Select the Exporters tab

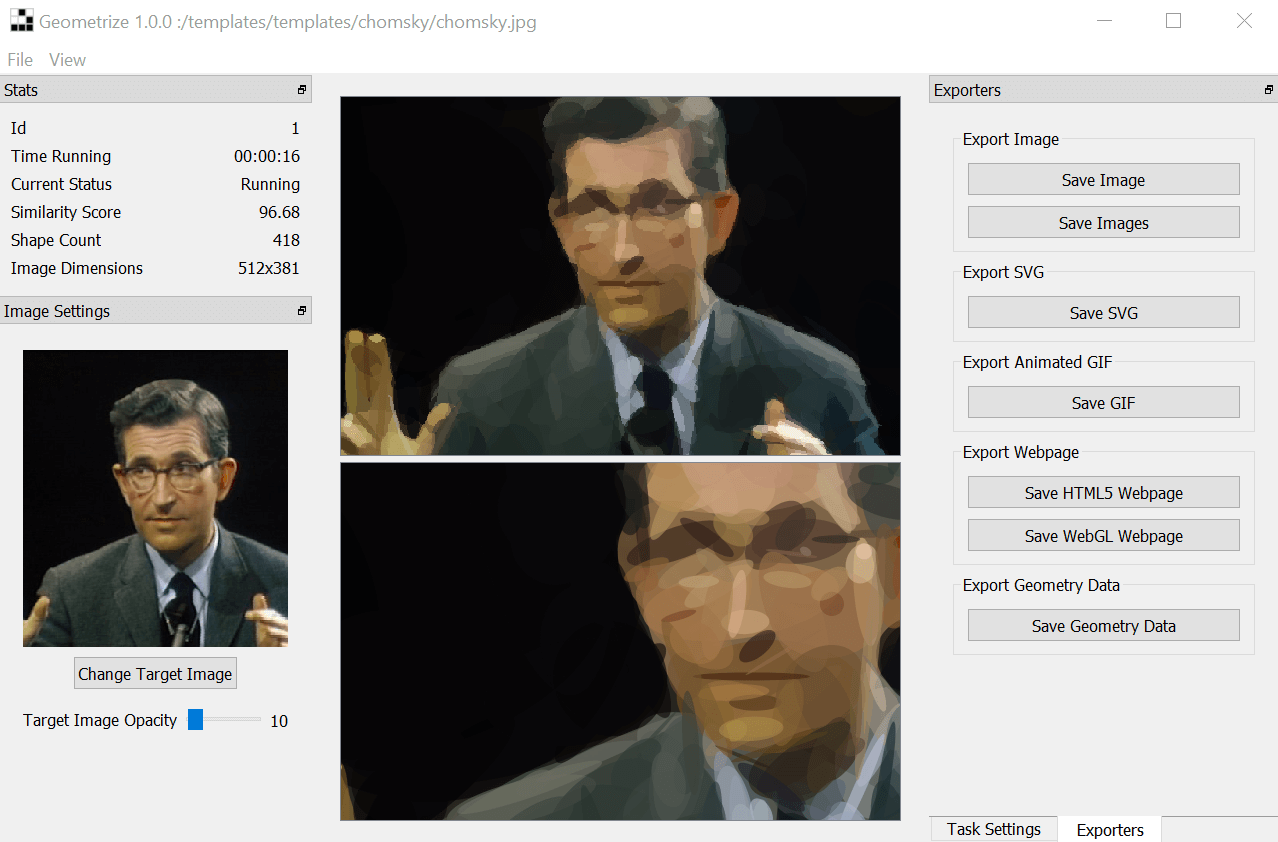tap(1109, 830)
